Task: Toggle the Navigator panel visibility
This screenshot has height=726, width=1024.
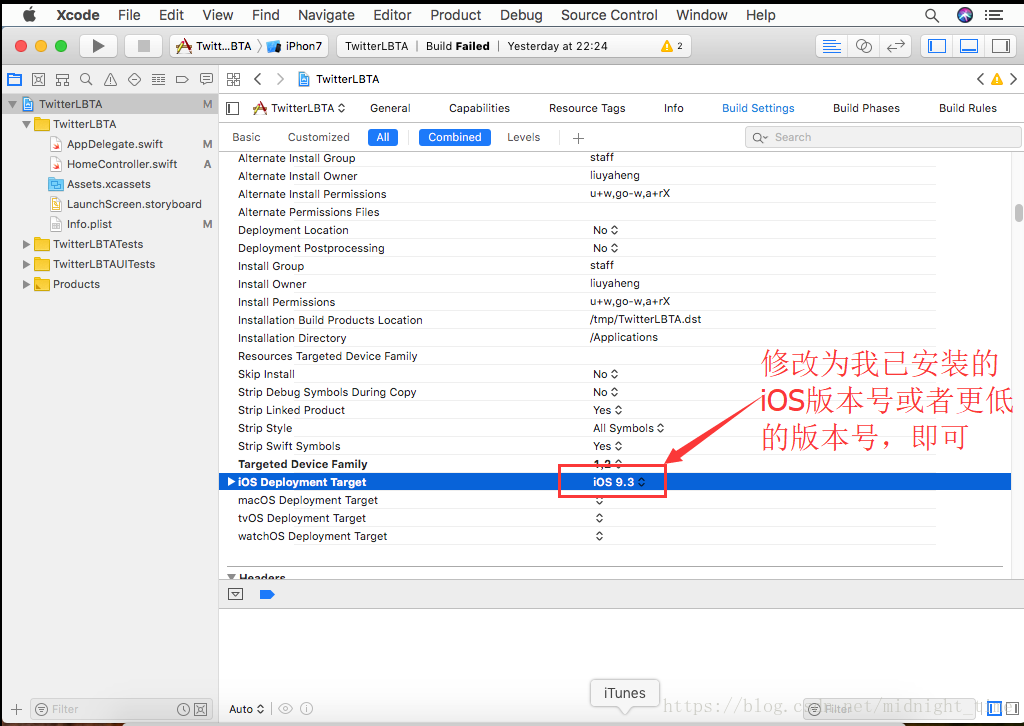Action: (937, 46)
